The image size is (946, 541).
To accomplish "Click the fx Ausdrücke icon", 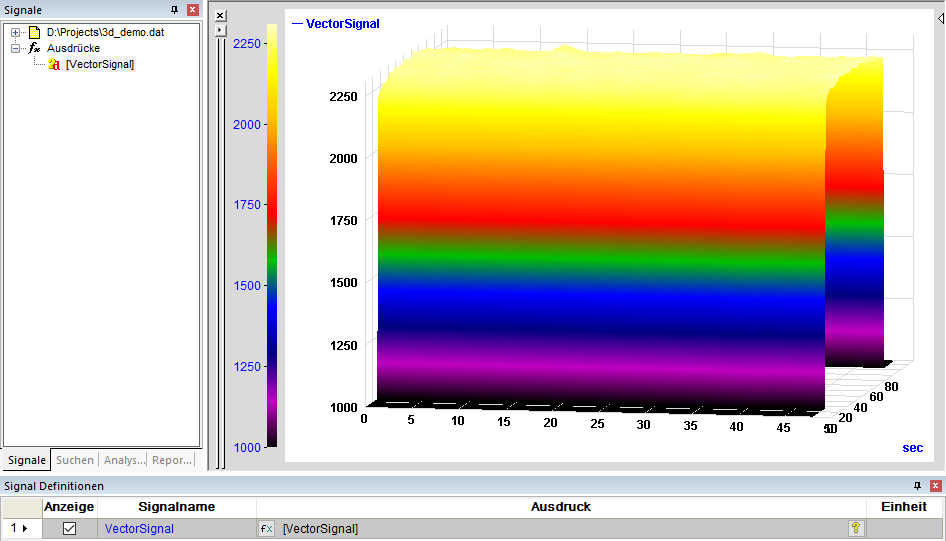I will tap(34, 48).
